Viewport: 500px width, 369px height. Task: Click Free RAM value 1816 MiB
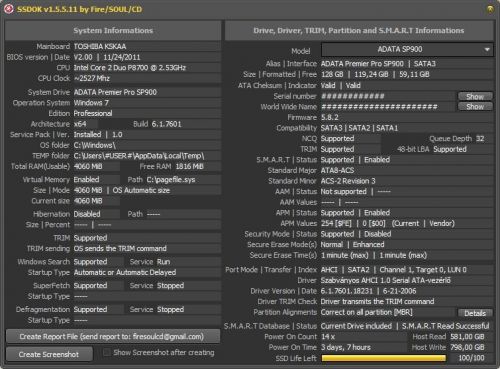[189, 166]
